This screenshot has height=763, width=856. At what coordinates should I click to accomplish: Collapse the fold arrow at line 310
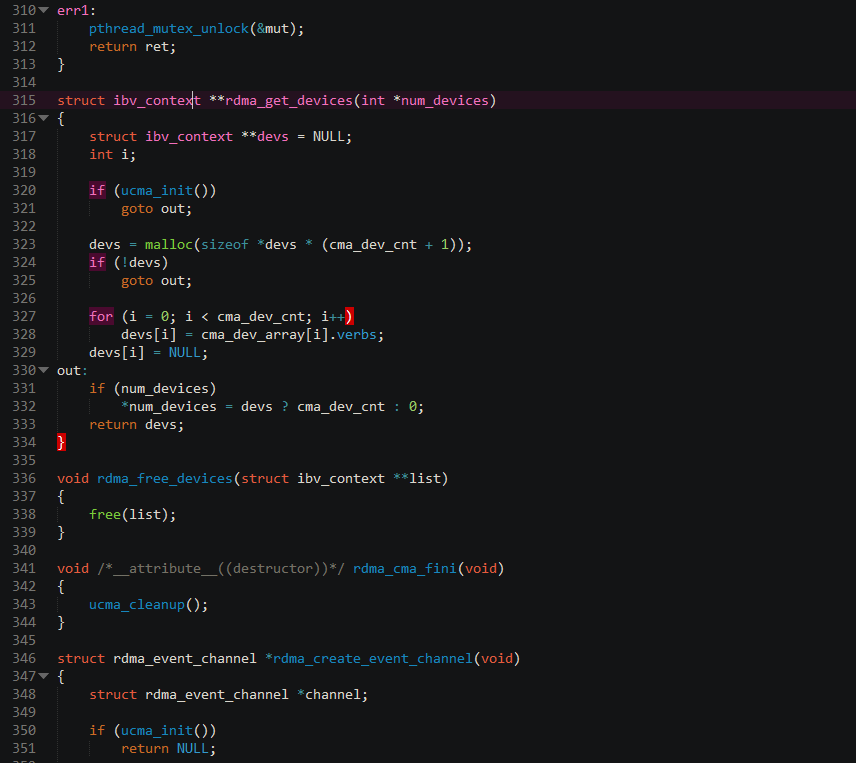(x=44, y=10)
